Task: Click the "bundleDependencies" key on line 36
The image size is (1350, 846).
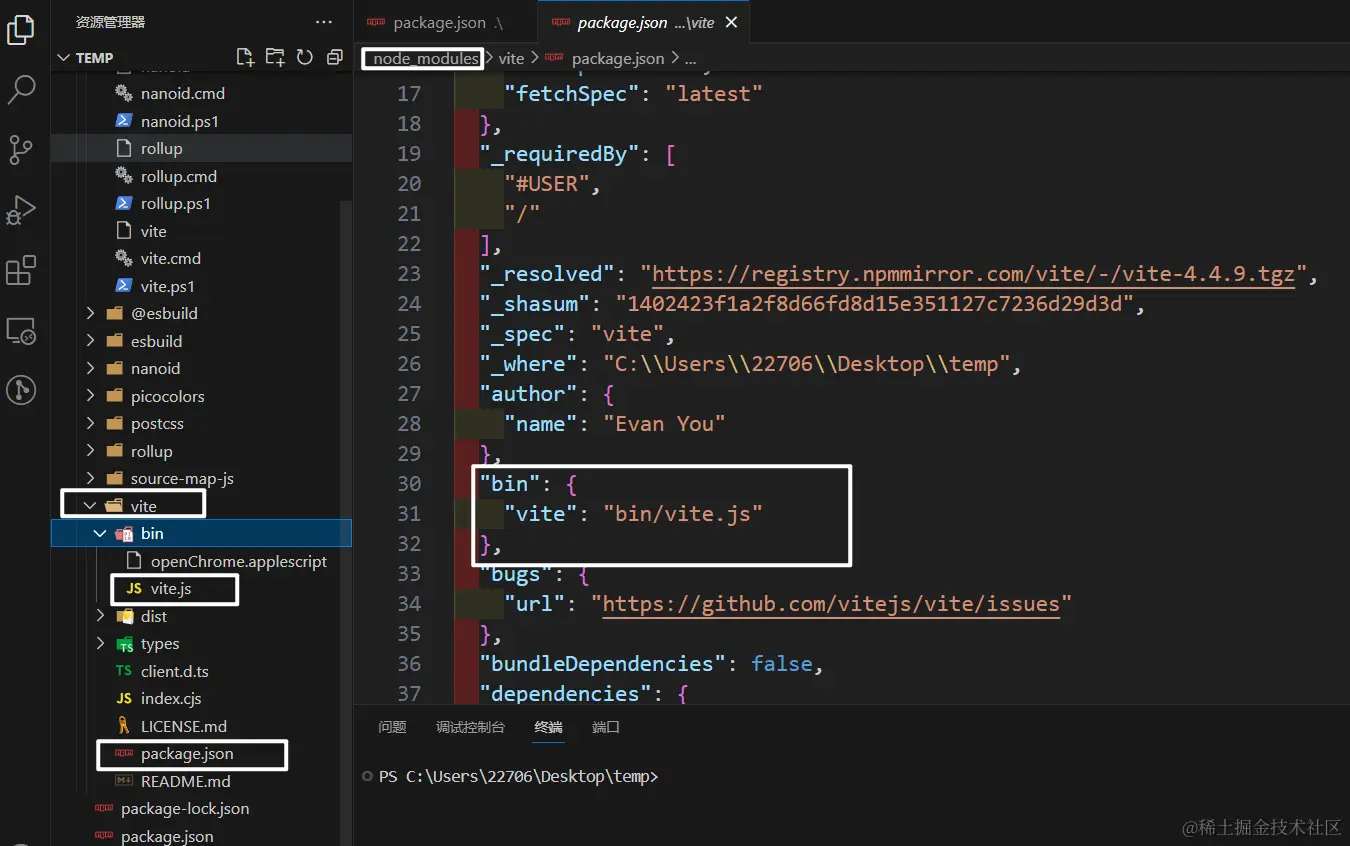Action: tap(603, 664)
